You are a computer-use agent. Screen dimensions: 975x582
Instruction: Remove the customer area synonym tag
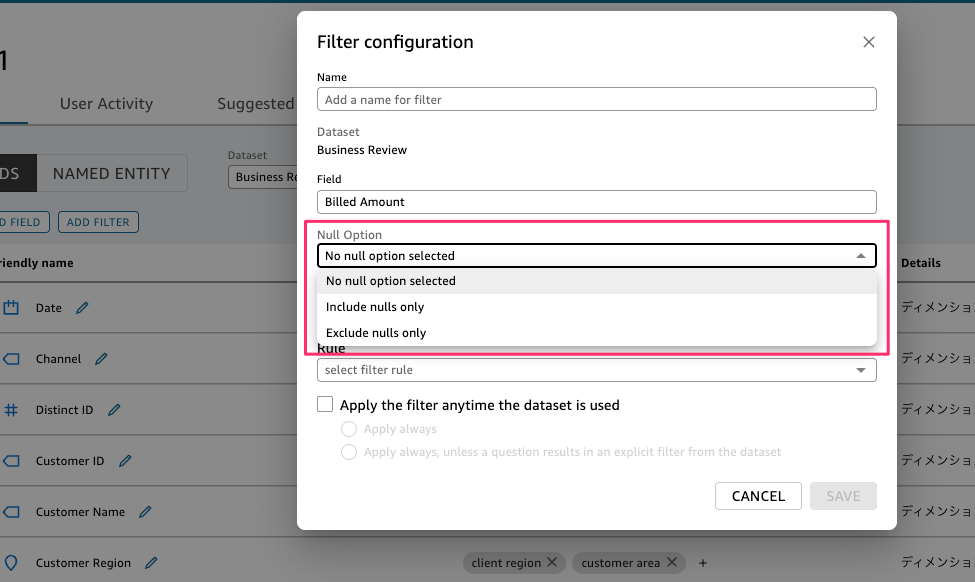click(672, 562)
